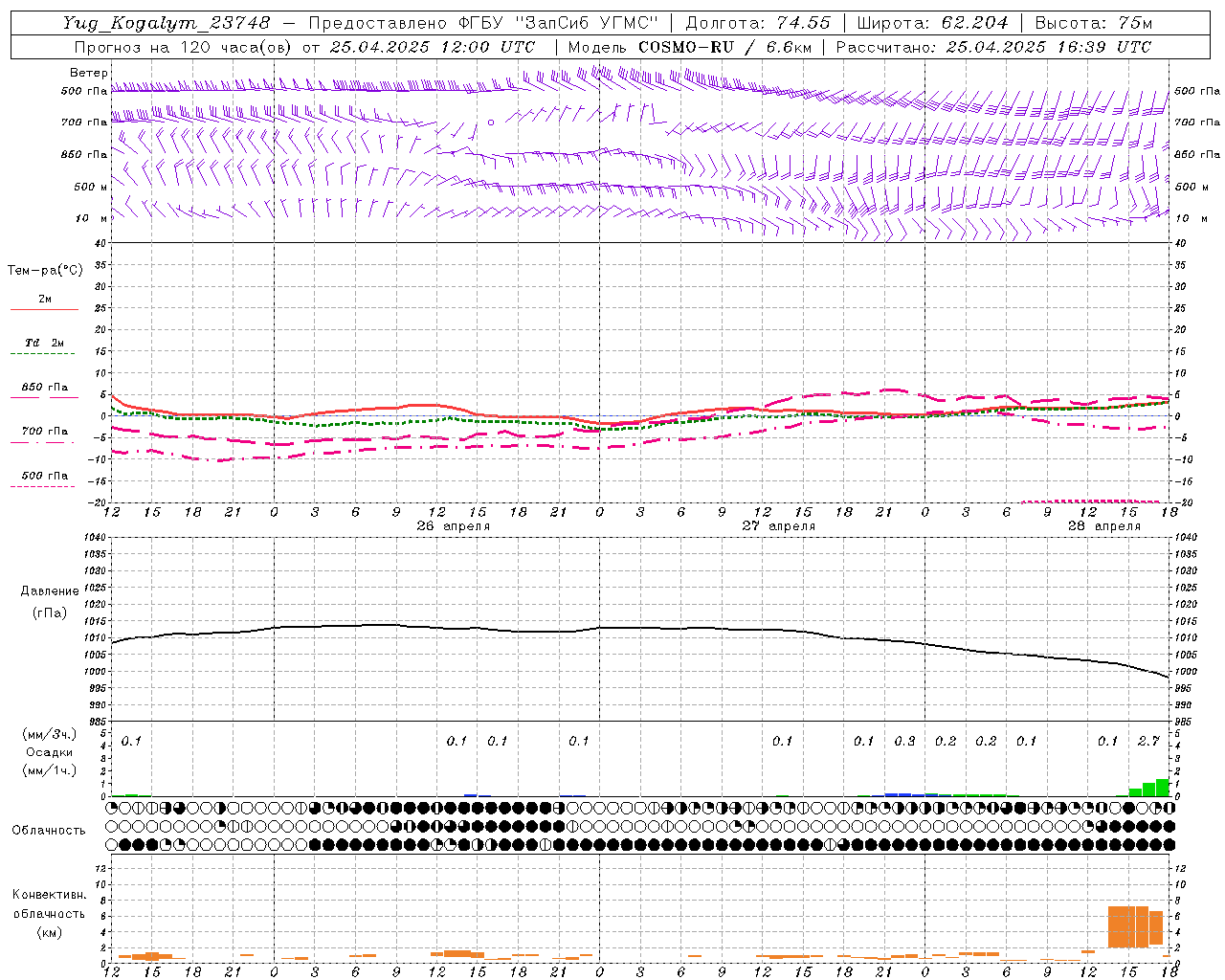The height and width of the screenshot is (980, 1225).
Task: Click the model name COSMO-RU / 6.6км
Action: [x=725, y=47]
